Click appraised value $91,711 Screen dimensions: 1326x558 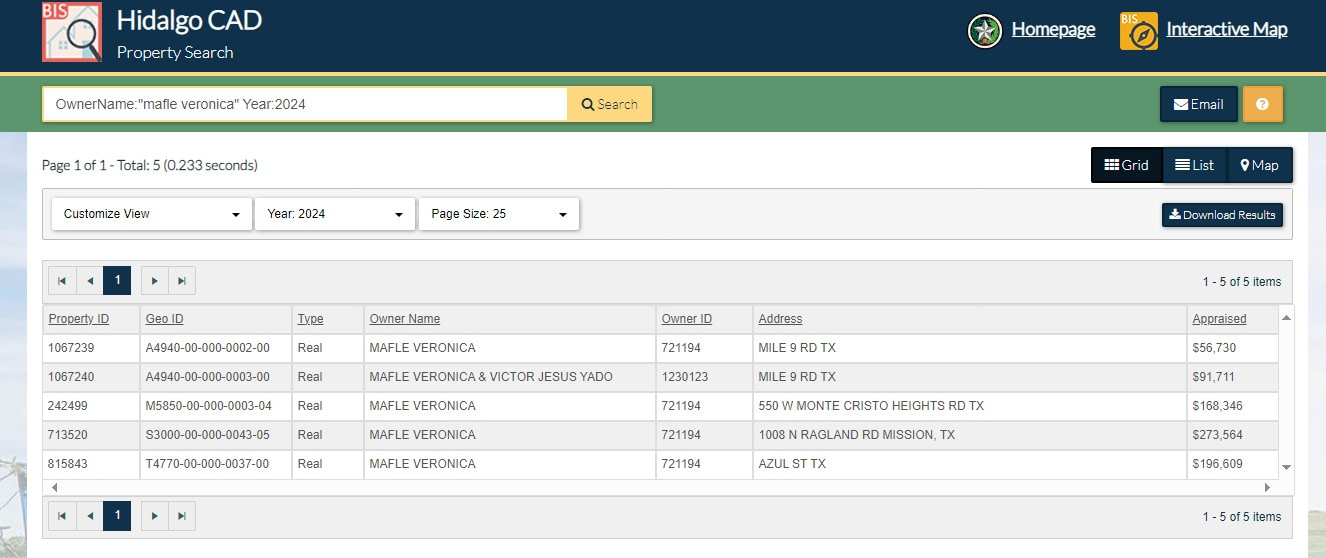coord(1213,377)
